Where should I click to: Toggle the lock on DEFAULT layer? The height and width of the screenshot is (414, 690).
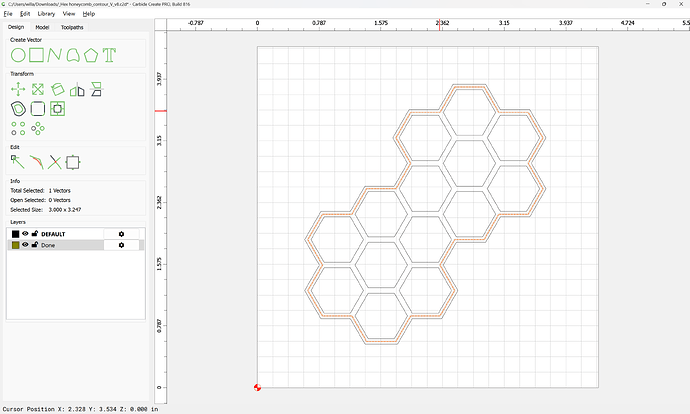point(35,234)
